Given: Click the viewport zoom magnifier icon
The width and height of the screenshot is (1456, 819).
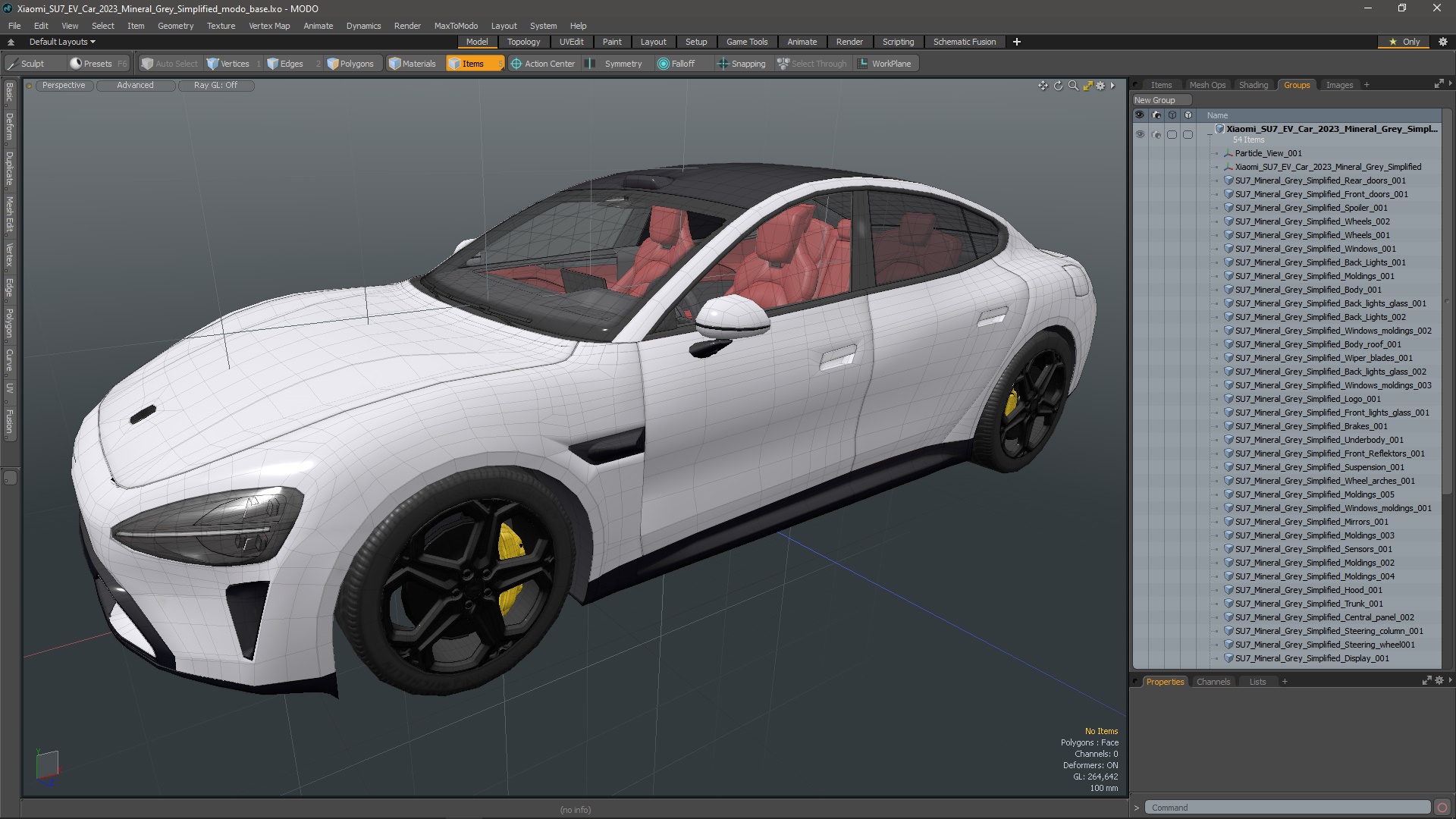Looking at the screenshot, I should coord(1073,86).
